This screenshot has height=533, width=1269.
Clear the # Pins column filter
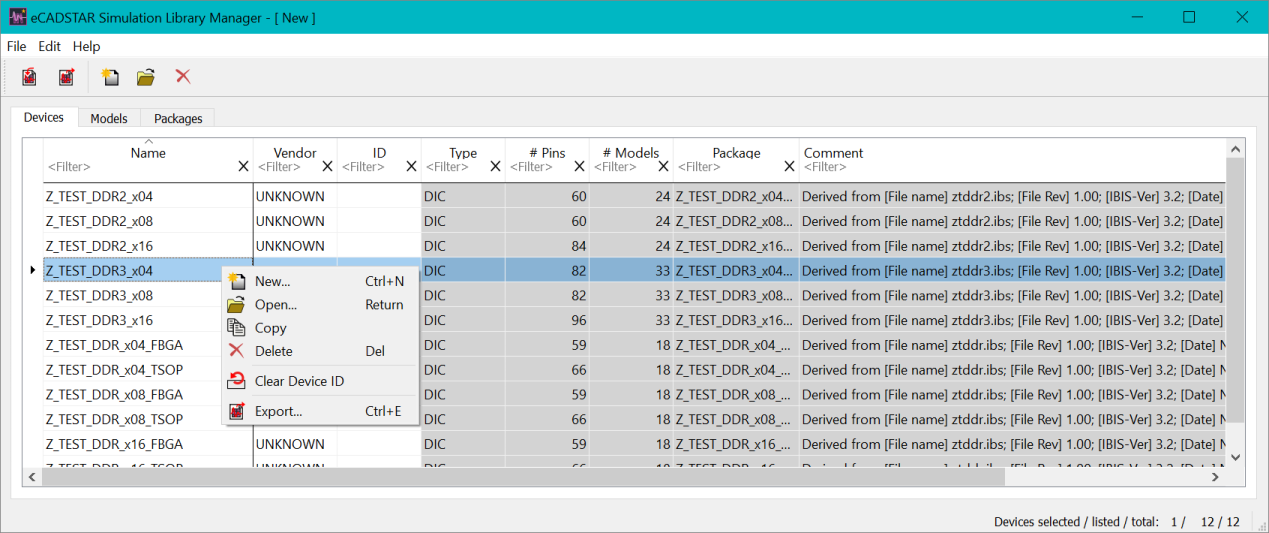coord(579,167)
